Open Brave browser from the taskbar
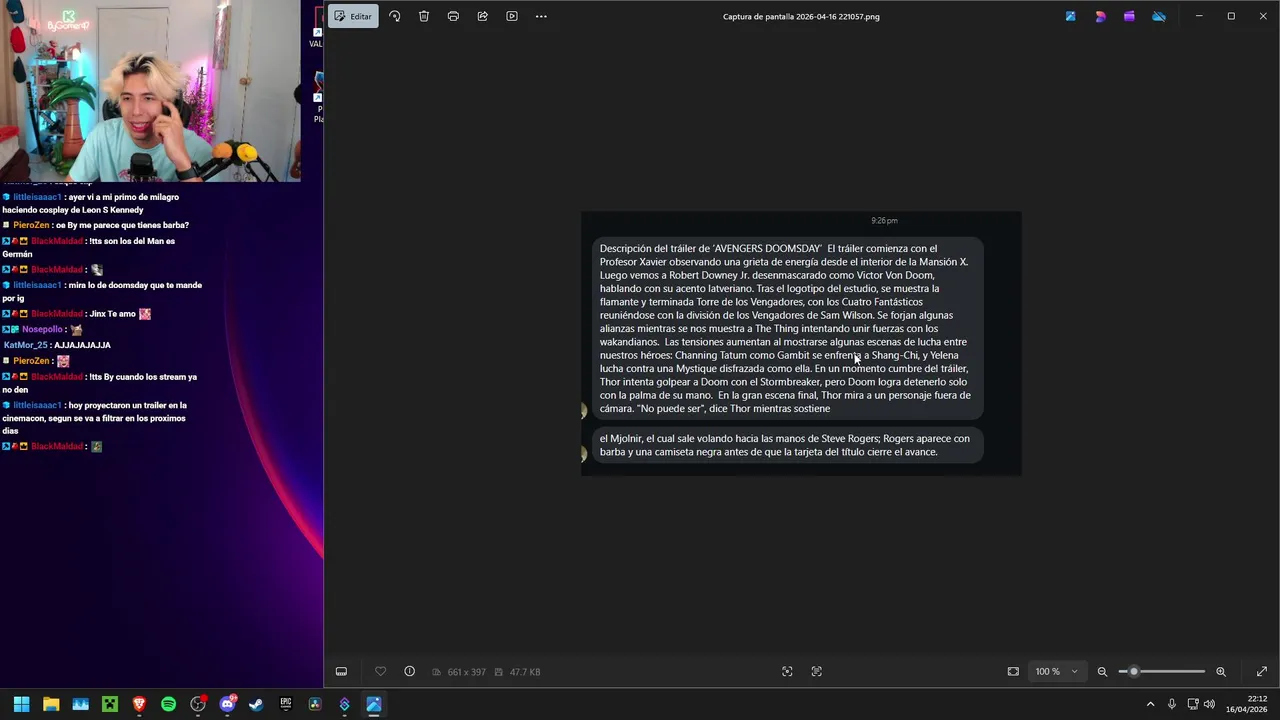Screen dimensions: 1280x720 pos(139,704)
